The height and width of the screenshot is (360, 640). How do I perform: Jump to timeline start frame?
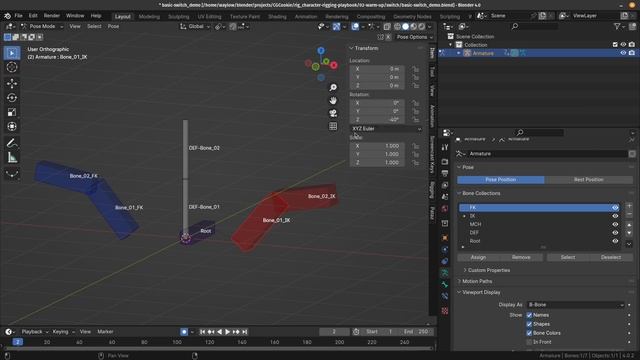click(202, 332)
